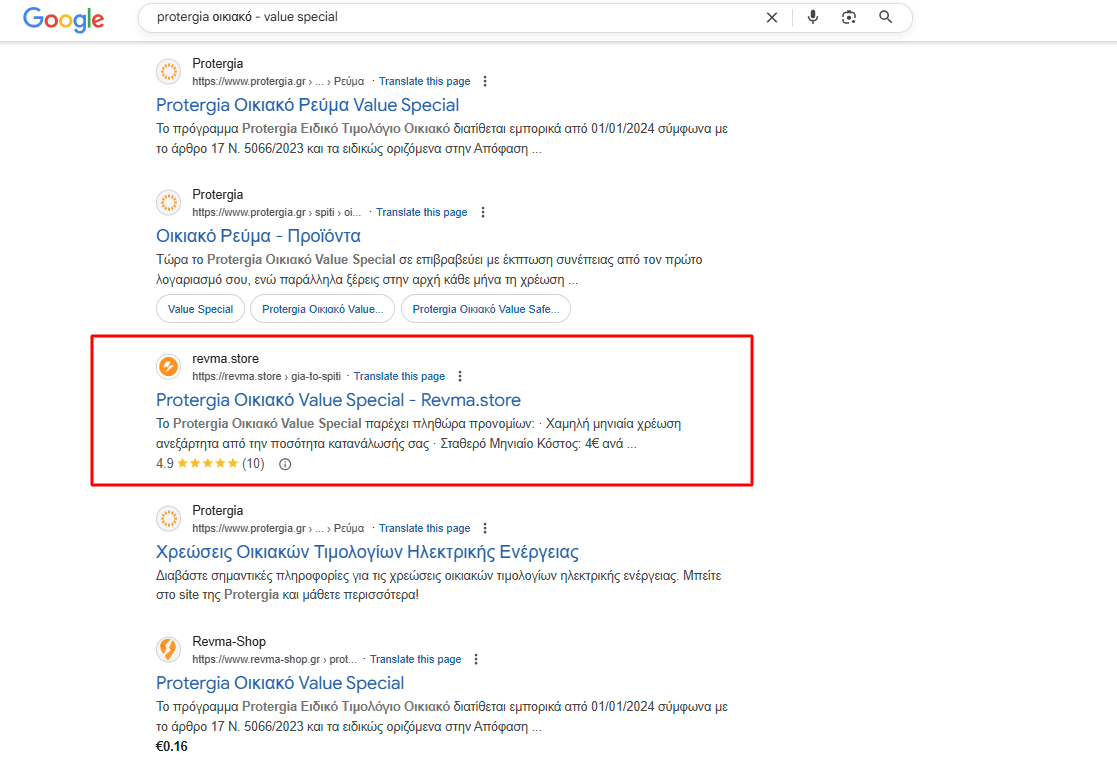Click the Google logo
1117x761 pixels.
pyautogui.click(x=63, y=18)
